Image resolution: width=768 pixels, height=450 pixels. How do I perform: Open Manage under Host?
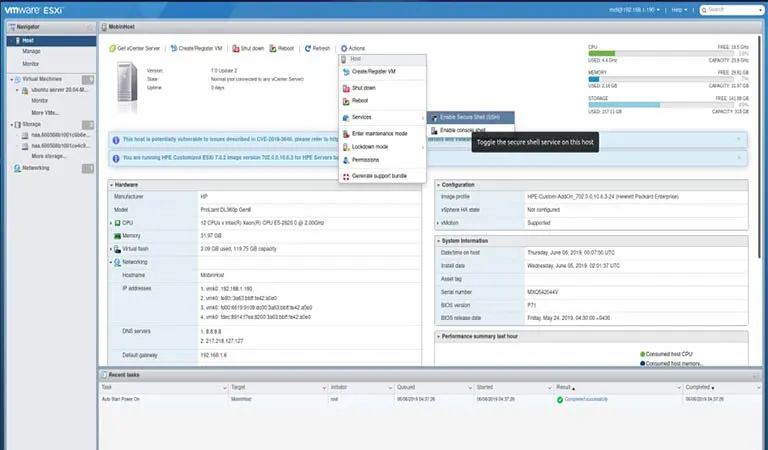click(x=31, y=51)
